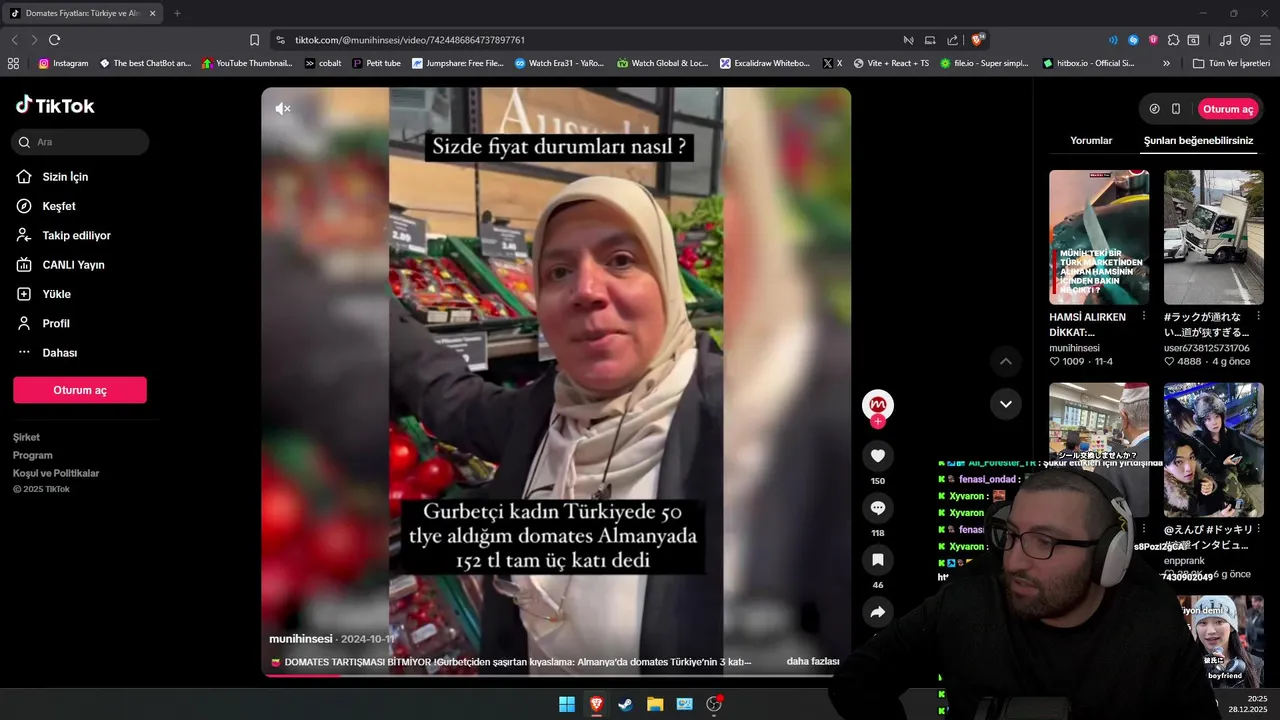The width and height of the screenshot is (1280, 720).
Task: Reload the page
Action: (54, 40)
